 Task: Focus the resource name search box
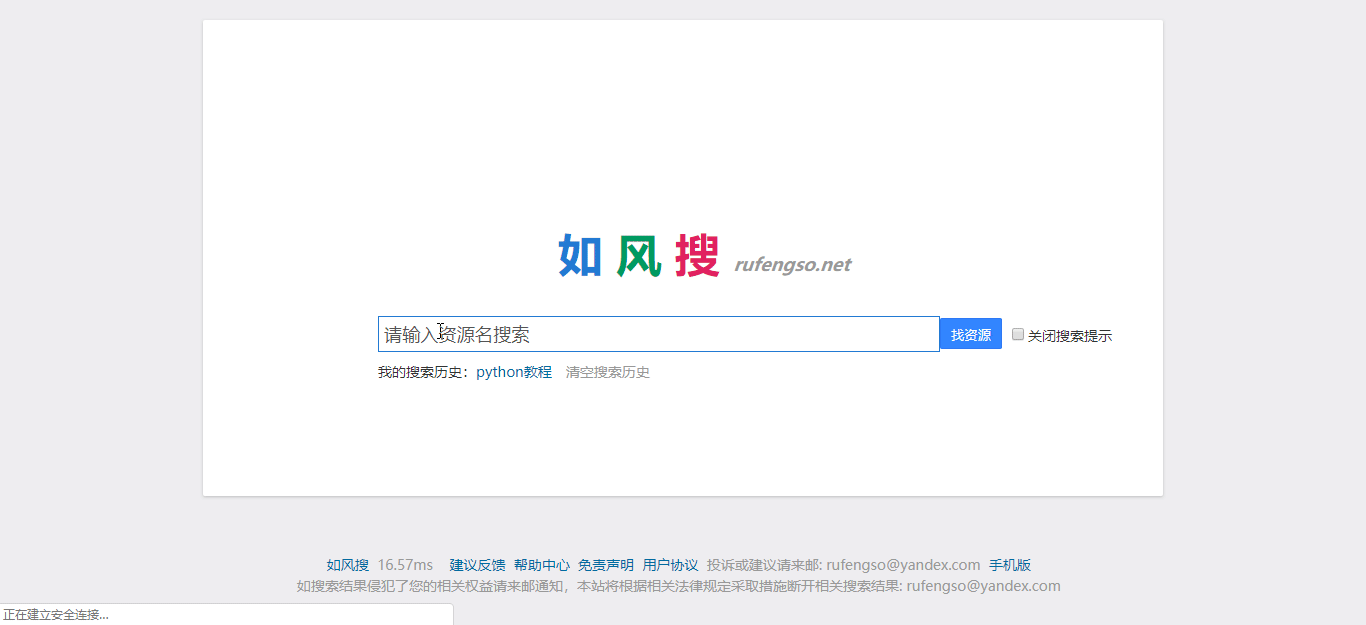tap(659, 334)
